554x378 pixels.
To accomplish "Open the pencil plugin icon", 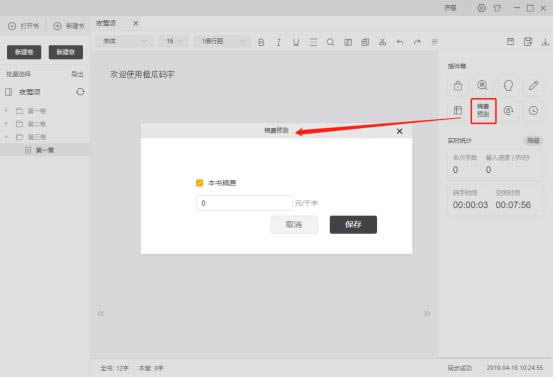I will [x=534, y=85].
